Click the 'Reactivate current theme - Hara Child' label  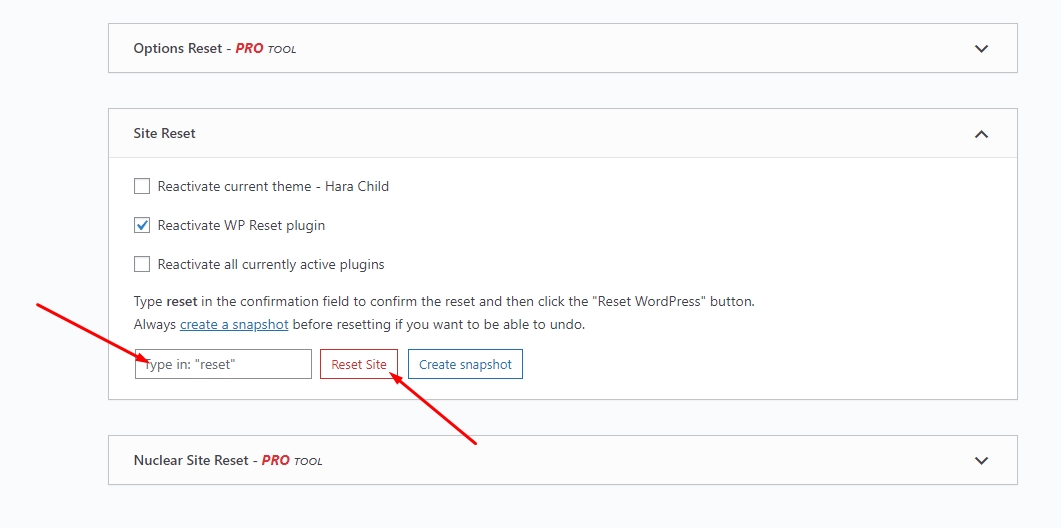pyautogui.click(x=273, y=186)
